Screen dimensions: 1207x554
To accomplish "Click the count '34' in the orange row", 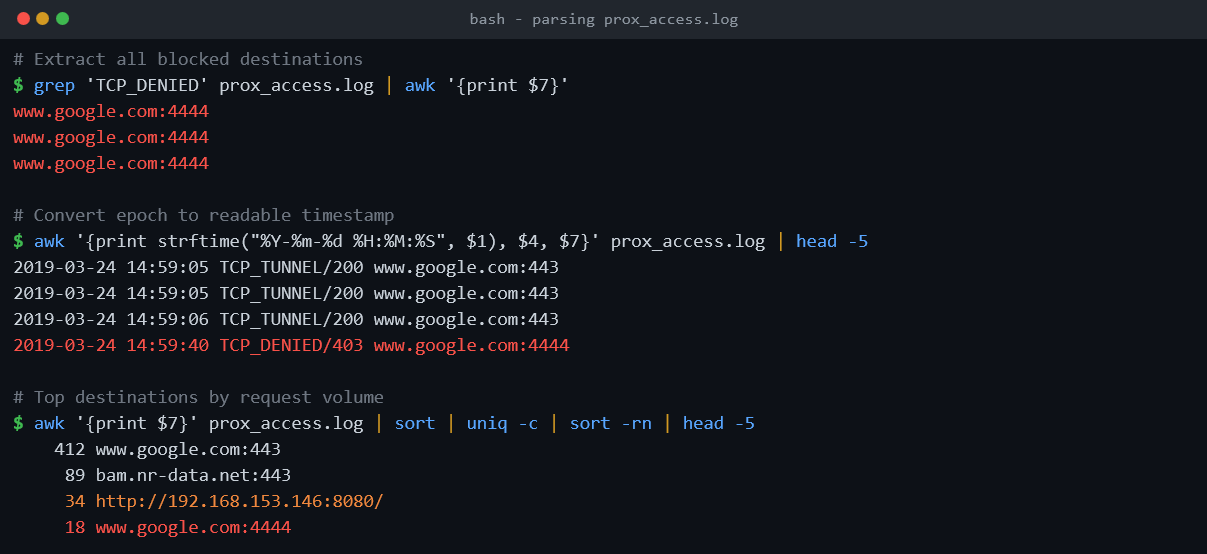I will coord(75,501).
